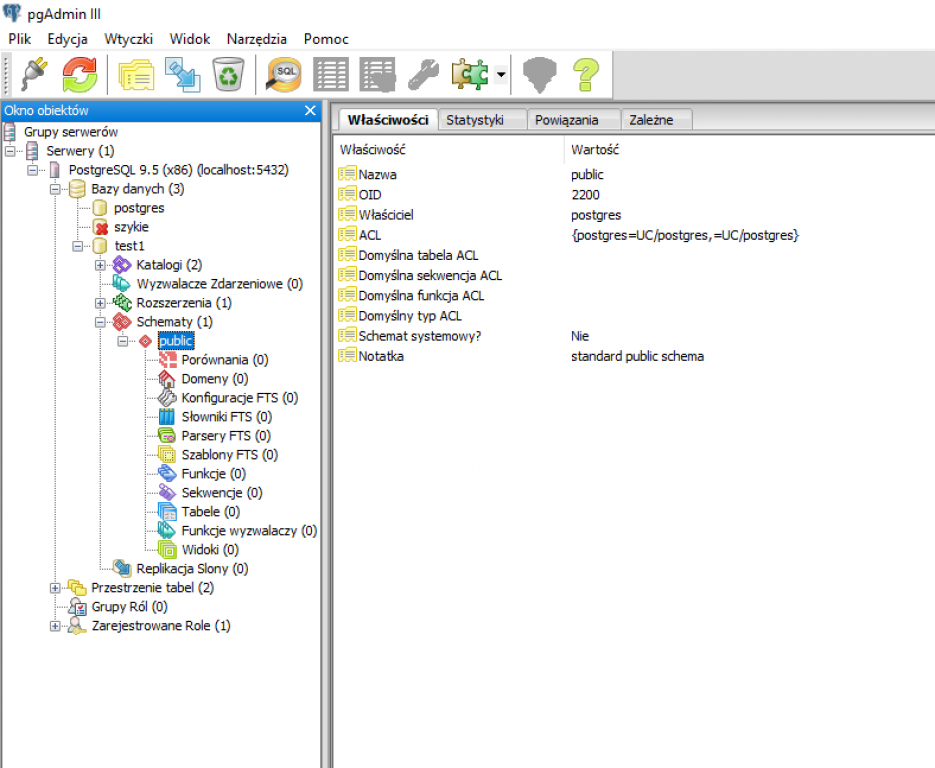
Task: Refresh the selected object with the red-green arrows icon
Action: [x=80, y=75]
